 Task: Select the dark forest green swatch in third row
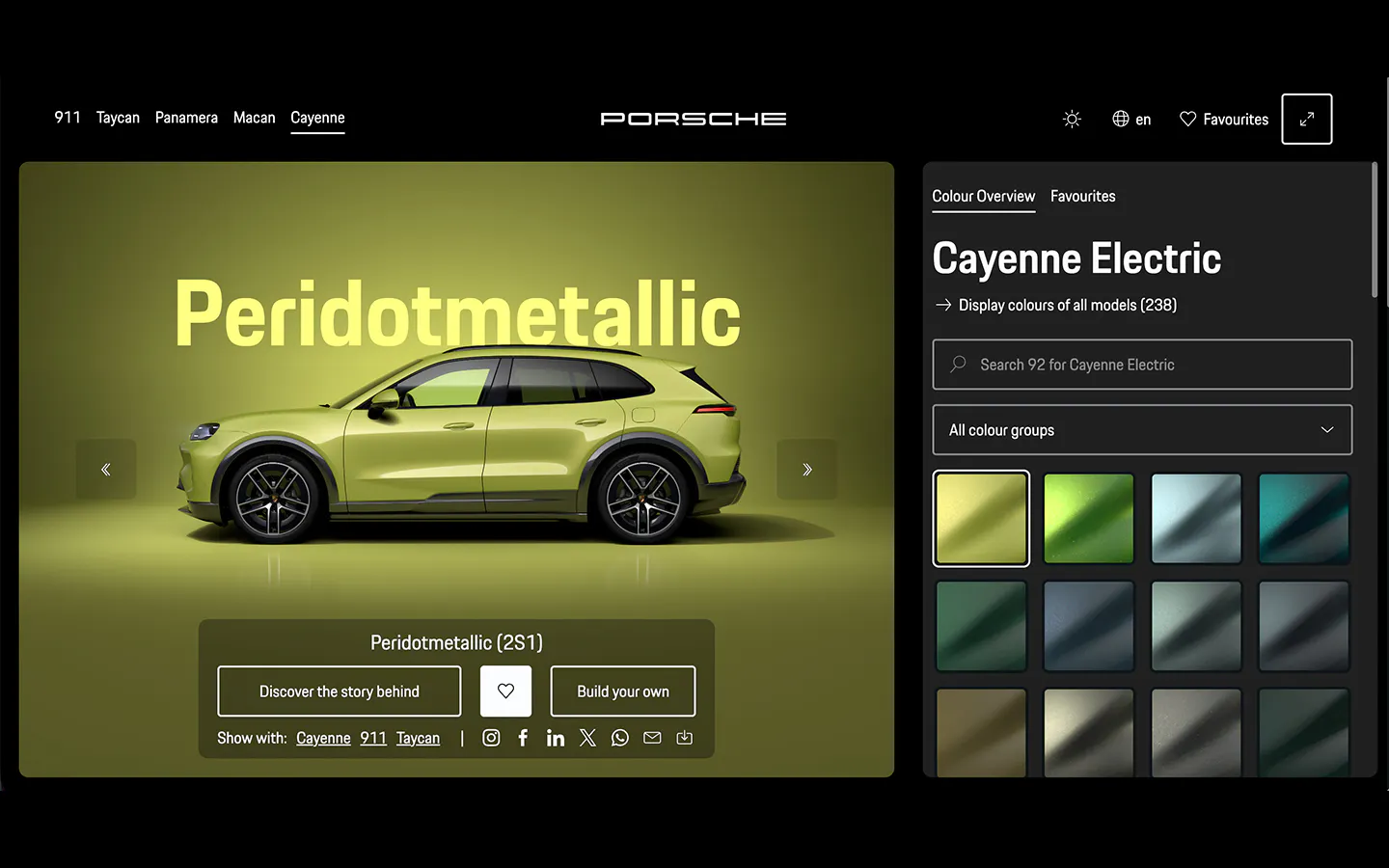click(1304, 732)
